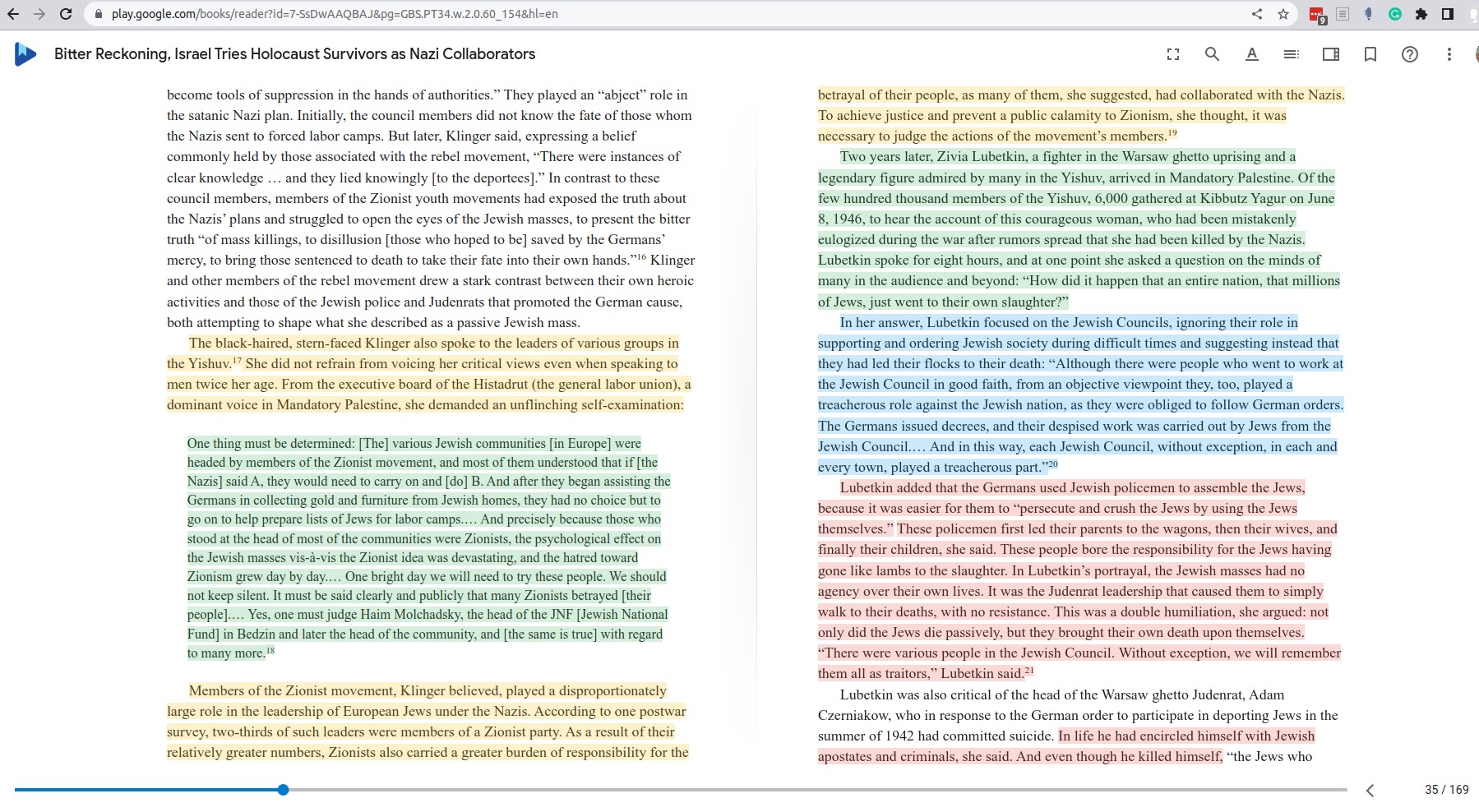Viewport: 1479px width, 812px height.
Task: Toggle the browser side panel
Action: point(1448,14)
